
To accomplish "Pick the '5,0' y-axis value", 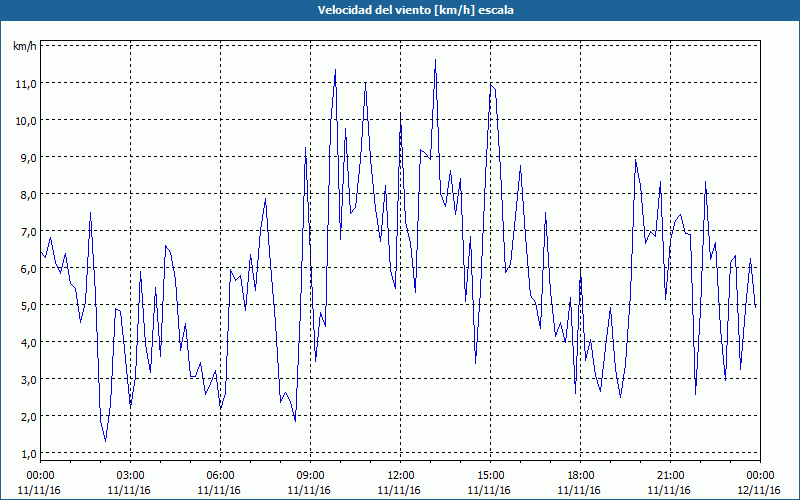I will click(x=28, y=306).
